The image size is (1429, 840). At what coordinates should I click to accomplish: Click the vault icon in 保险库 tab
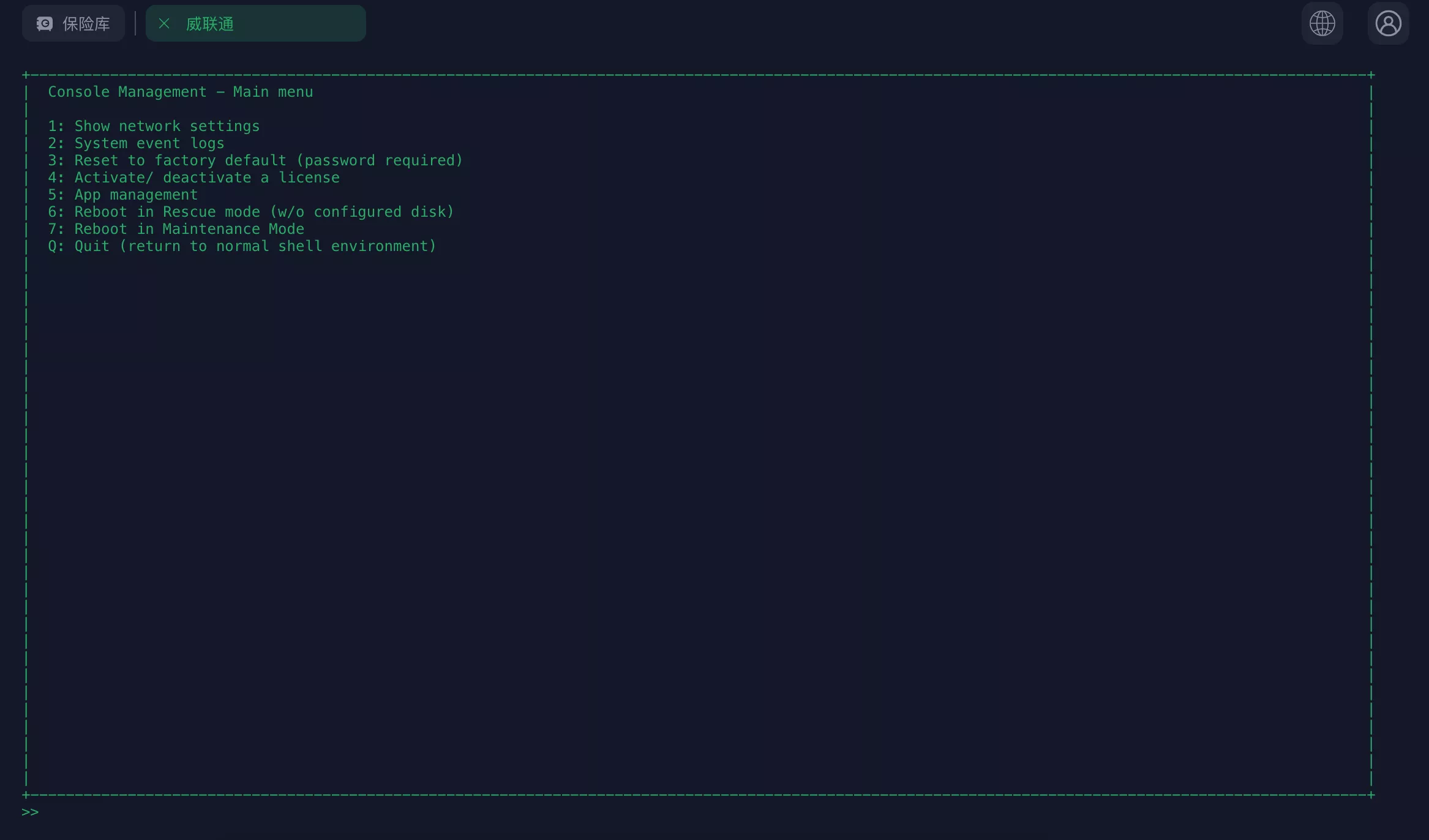click(45, 24)
